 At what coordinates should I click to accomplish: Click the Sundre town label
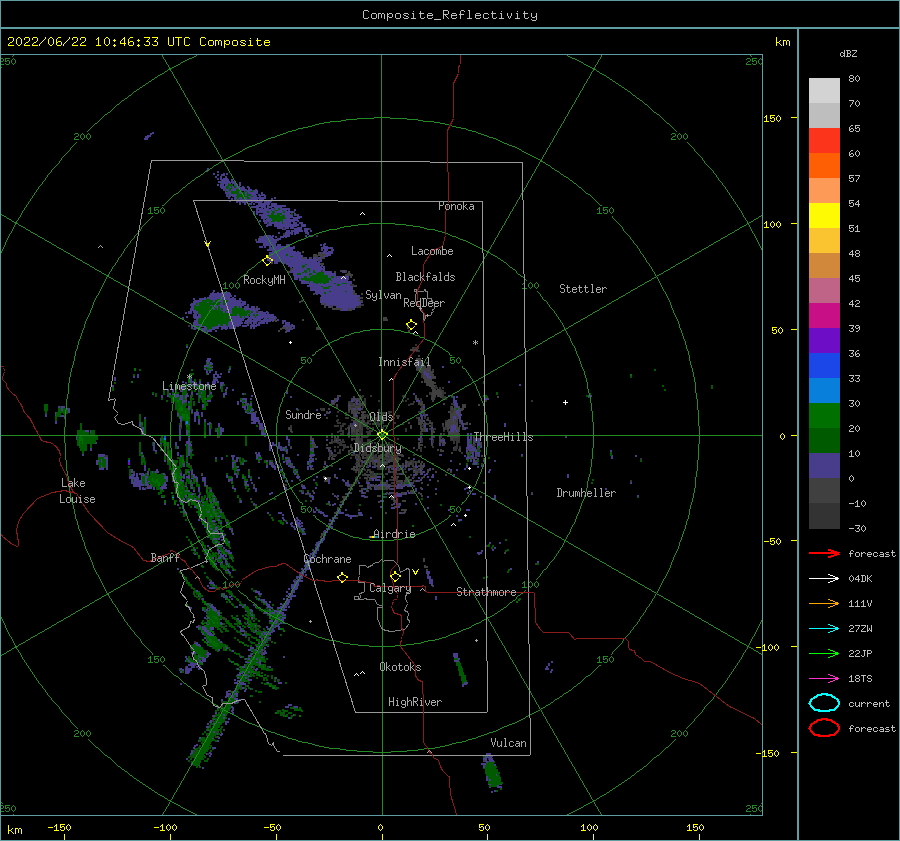point(303,414)
